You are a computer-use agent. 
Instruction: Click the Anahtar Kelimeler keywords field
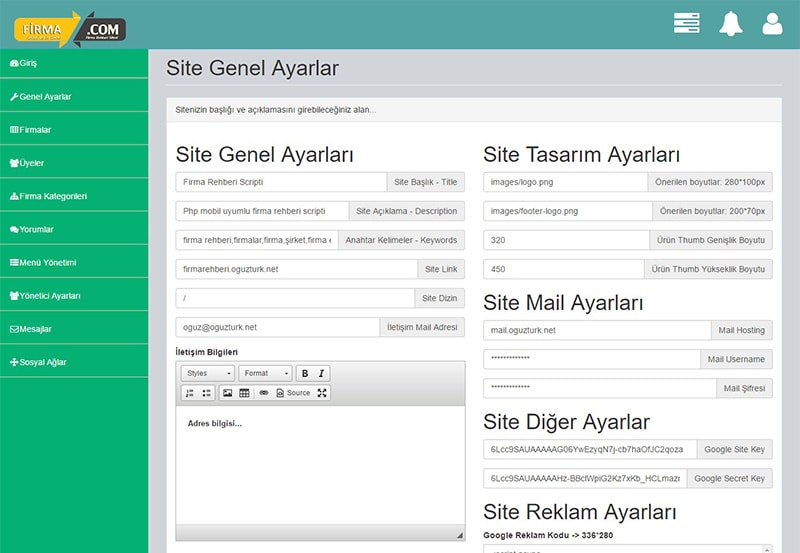(x=257, y=240)
